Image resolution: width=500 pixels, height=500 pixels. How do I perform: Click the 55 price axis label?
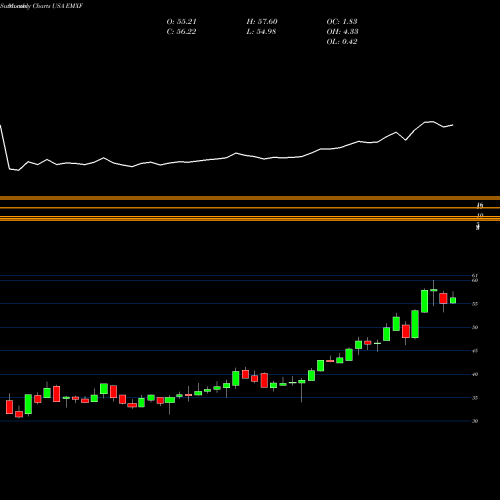point(475,304)
